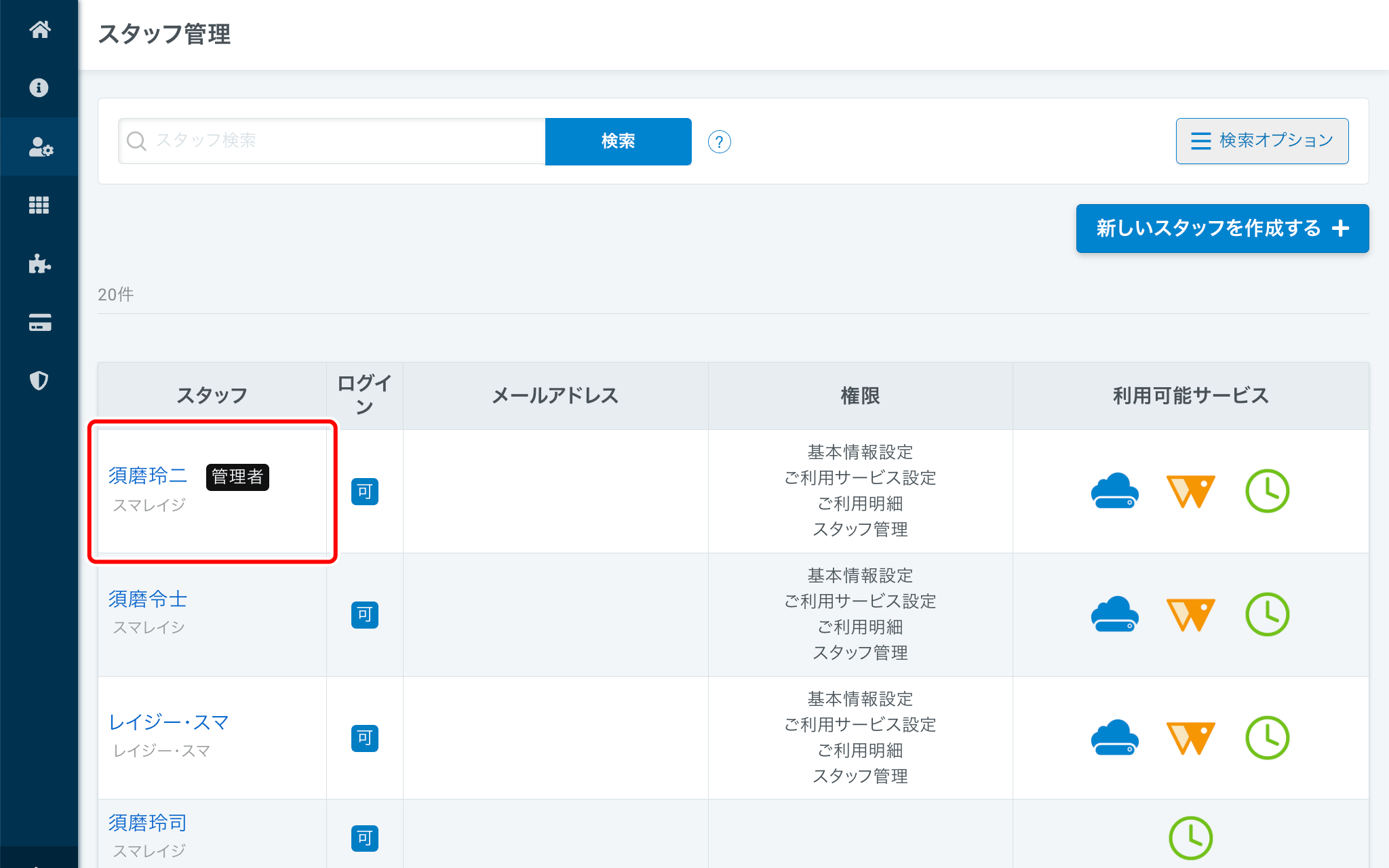Click the 20件 result count text
This screenshot has width=1389, height=868.
(116, 294)
